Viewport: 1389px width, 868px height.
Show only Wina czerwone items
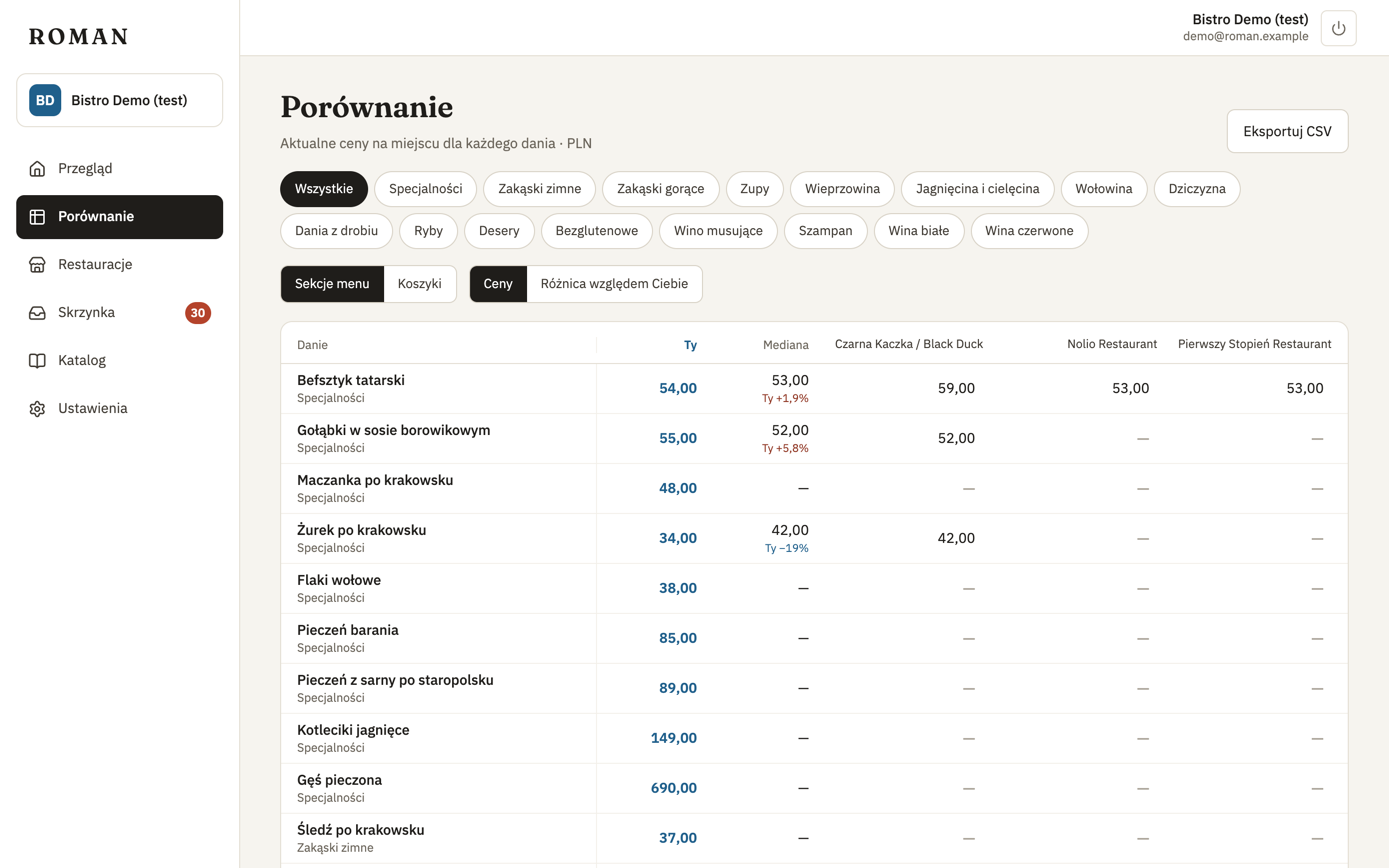[1029, 231]
